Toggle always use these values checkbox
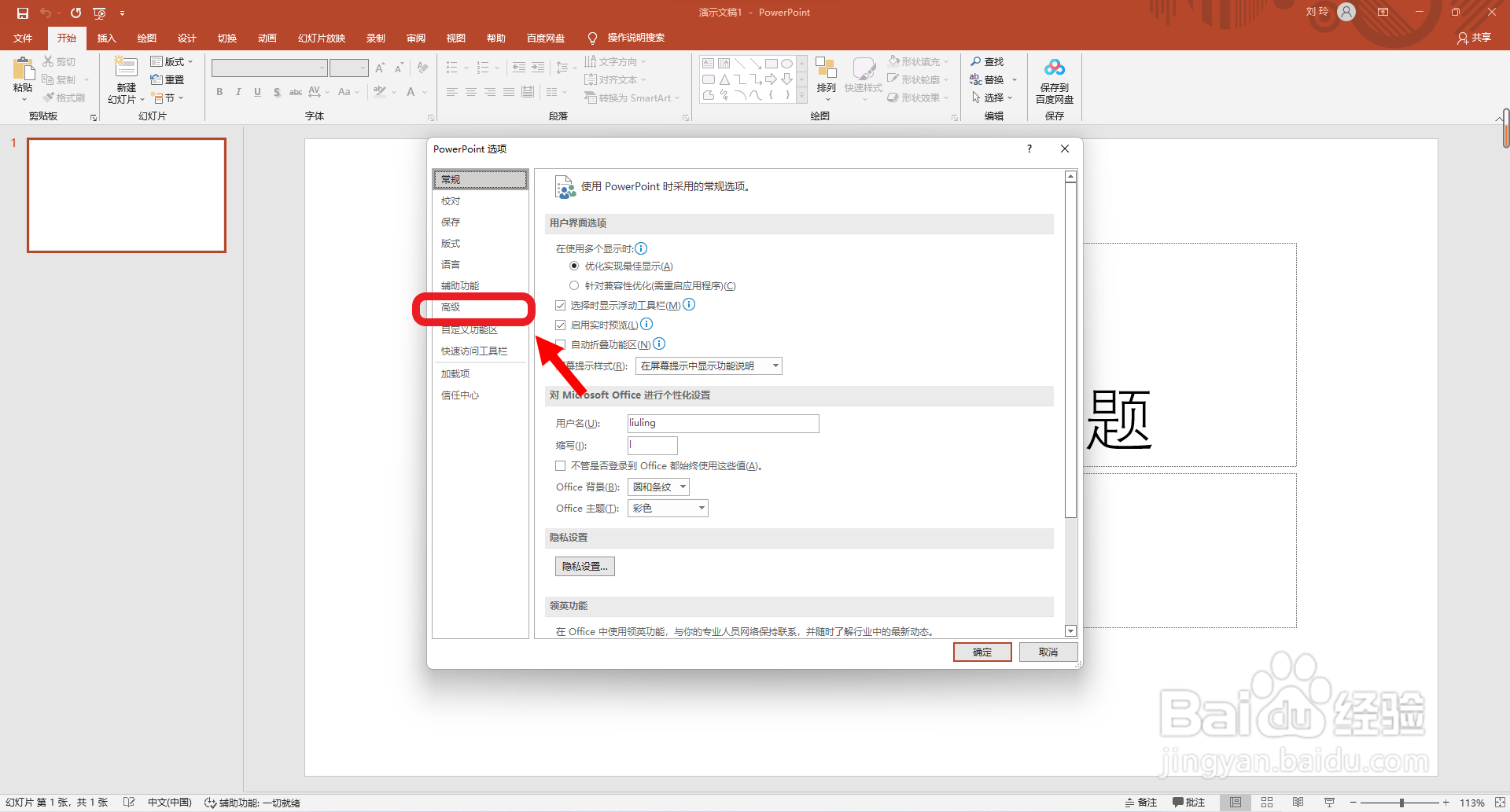The width and height of the screenshot is (1510, 812). click(x=561, y=465)
